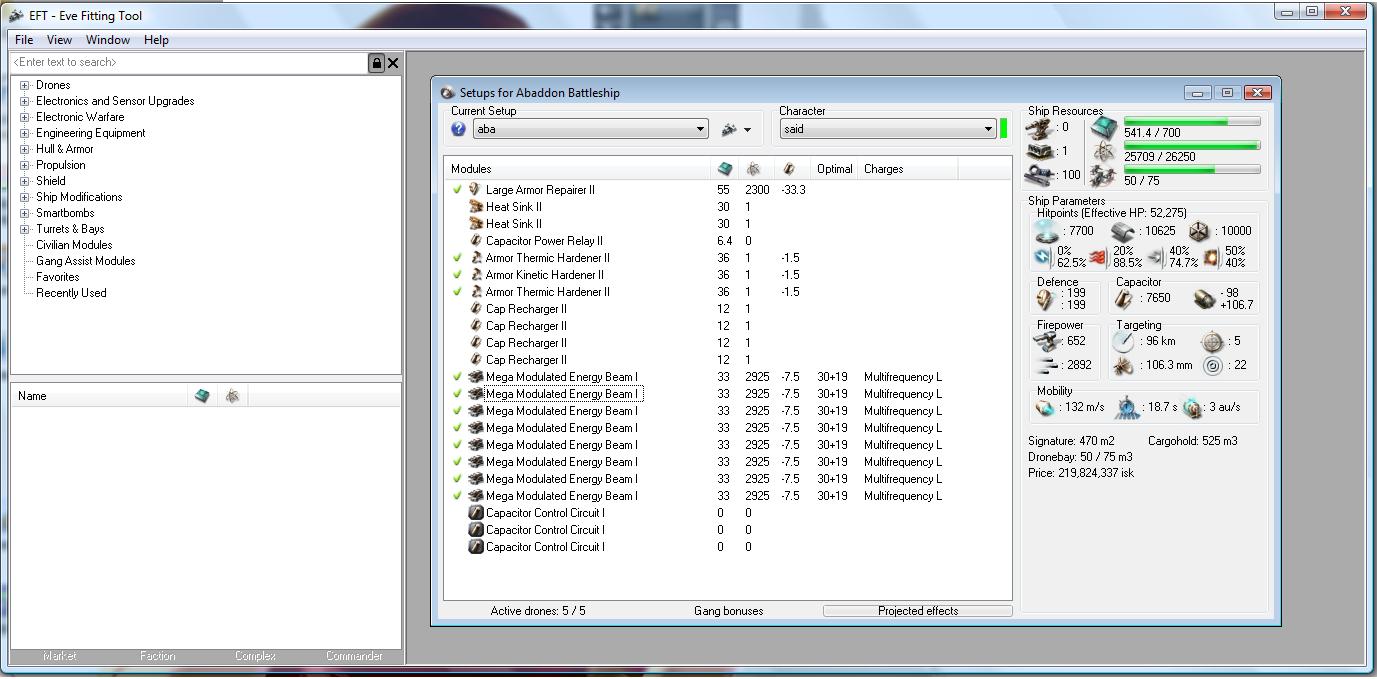Click the Projected effects button

[917, 611]
